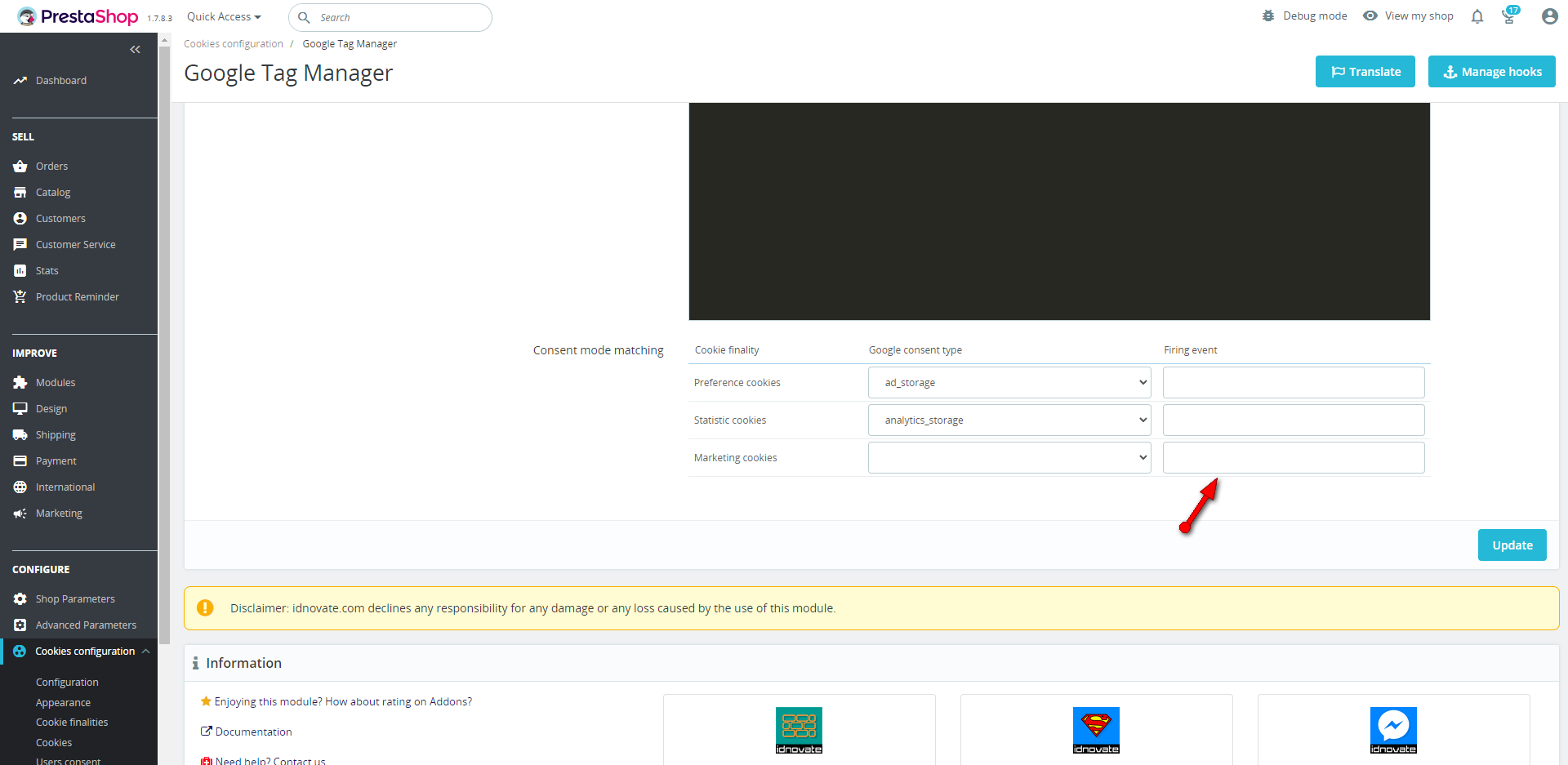Click the International globe icon

20,487
